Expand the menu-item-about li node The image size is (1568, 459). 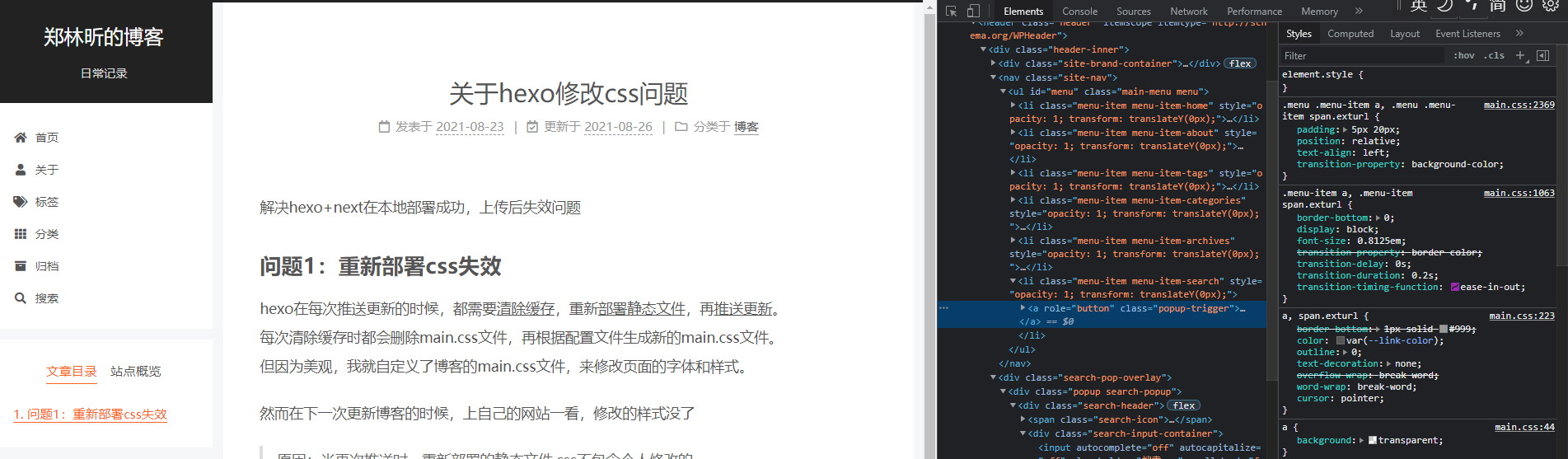coord(1013,133)
